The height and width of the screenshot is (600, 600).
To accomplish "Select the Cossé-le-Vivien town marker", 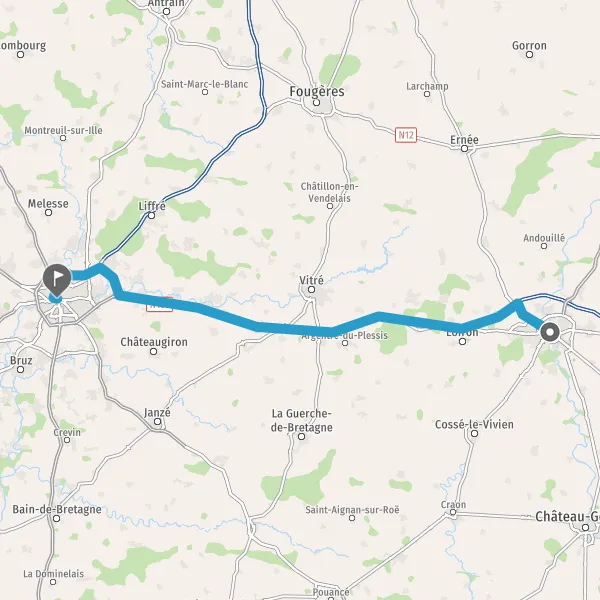I will [474, 433].
